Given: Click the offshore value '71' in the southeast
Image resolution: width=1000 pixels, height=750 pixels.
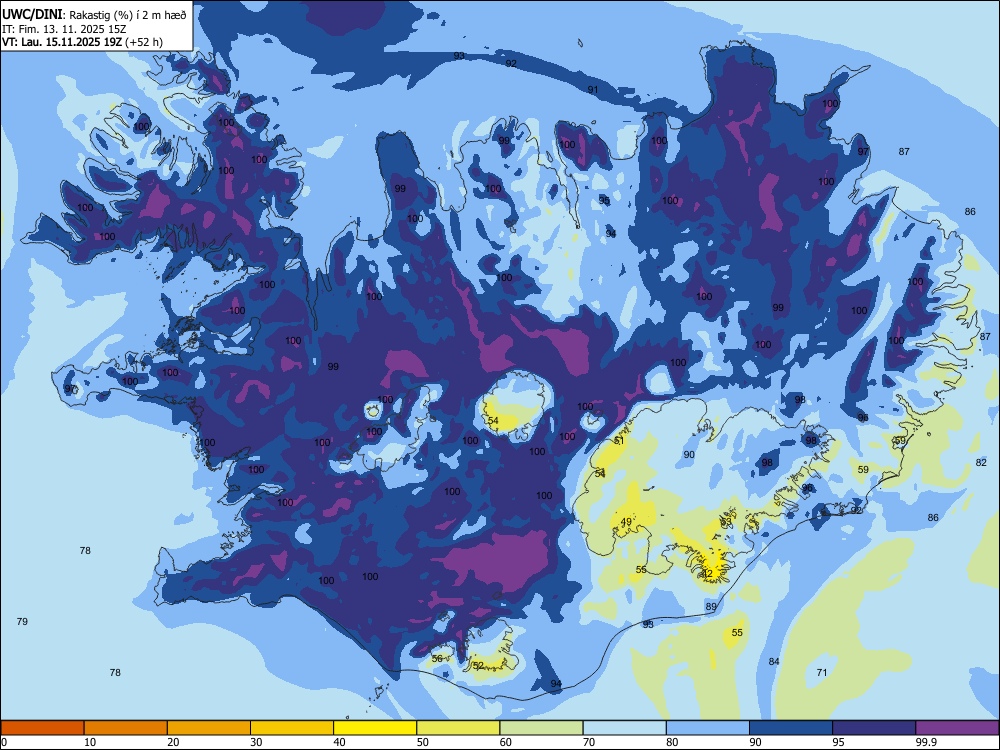Looking at the screenshot, I should 822,672.
